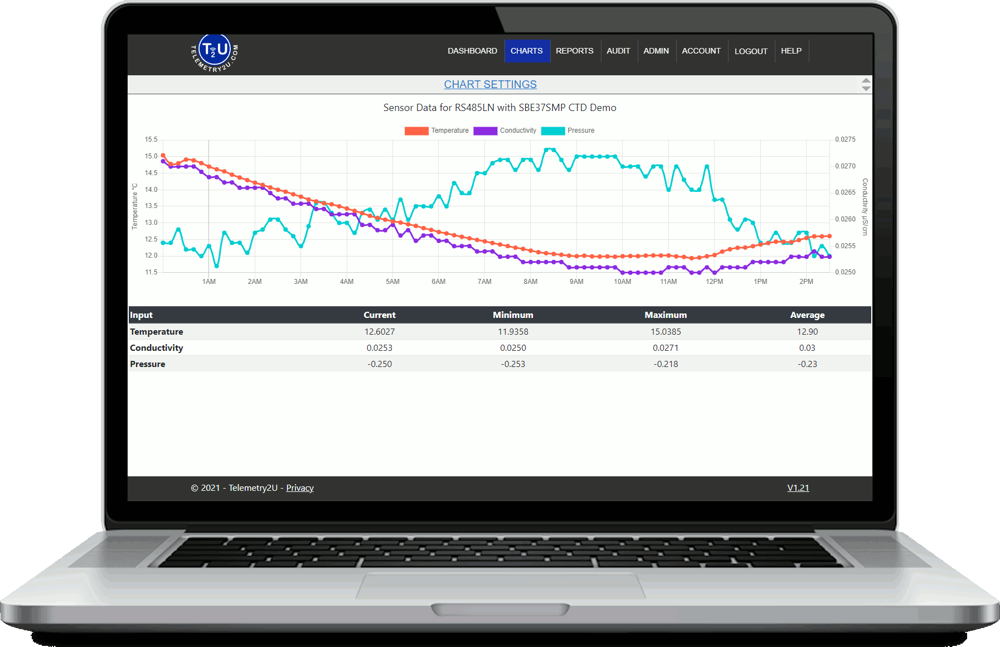Viewport: 1000px width, 647px height.
Task: Click the Maximum column header
Action: click(666, 315)
